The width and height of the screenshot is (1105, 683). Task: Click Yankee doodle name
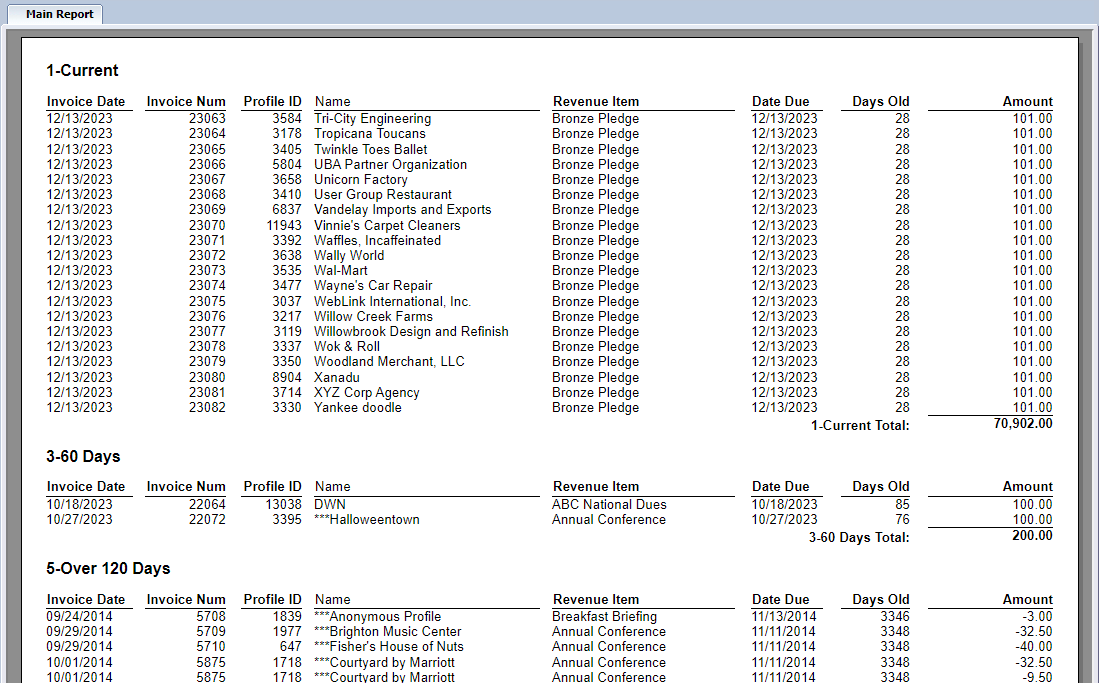(358, 407)
